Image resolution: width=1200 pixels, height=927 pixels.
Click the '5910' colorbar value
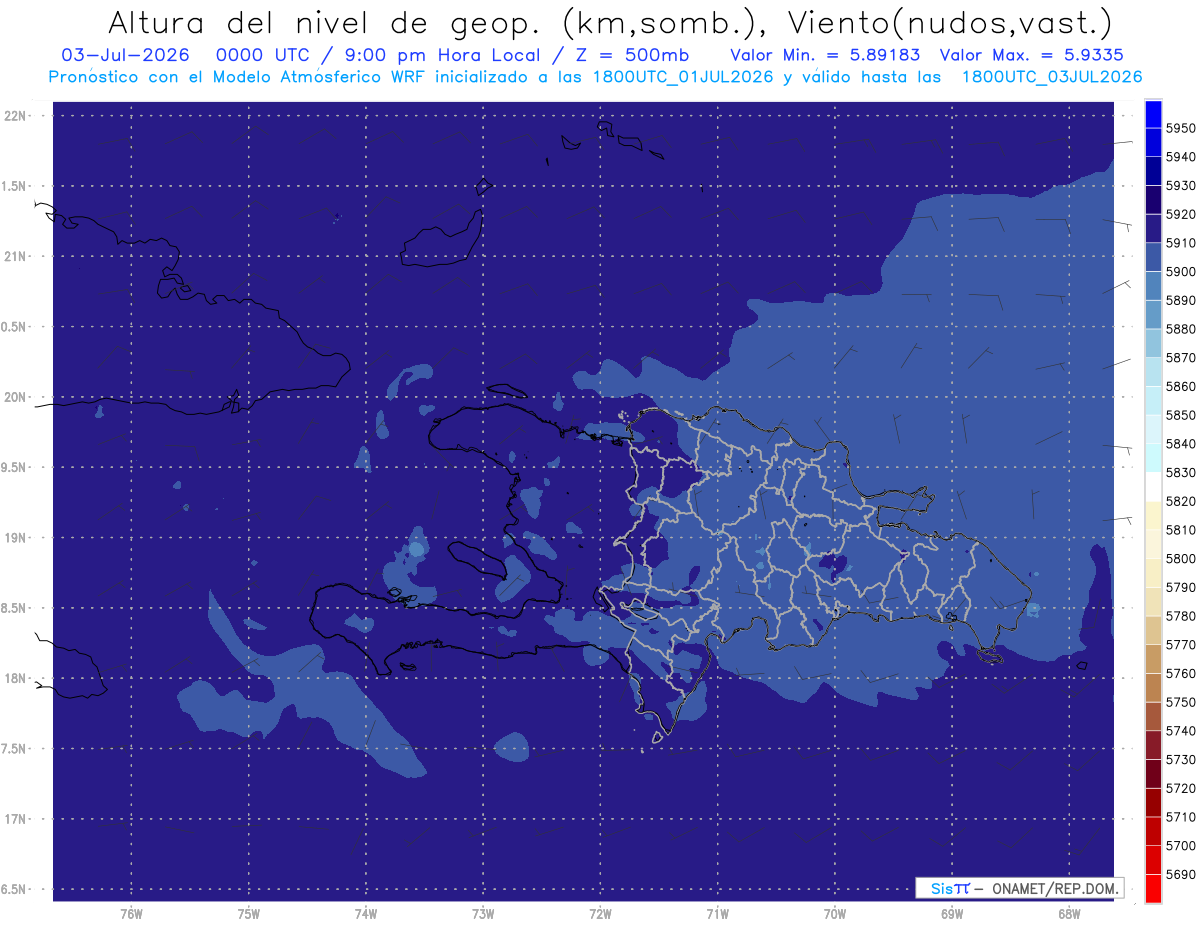[x=1181, y=243]
